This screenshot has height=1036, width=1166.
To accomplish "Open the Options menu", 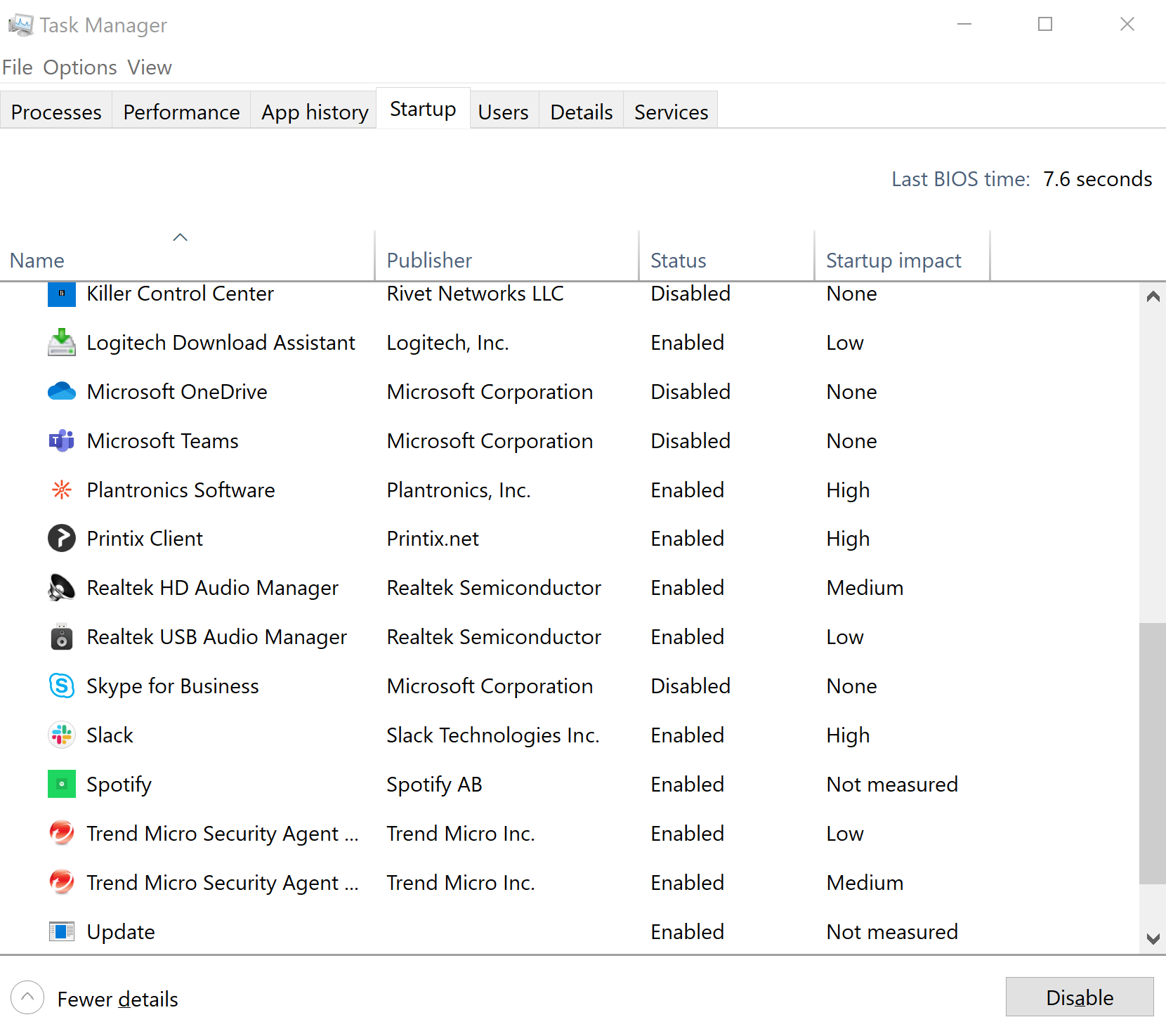I will pyautogui.click(x=80, y=67).
